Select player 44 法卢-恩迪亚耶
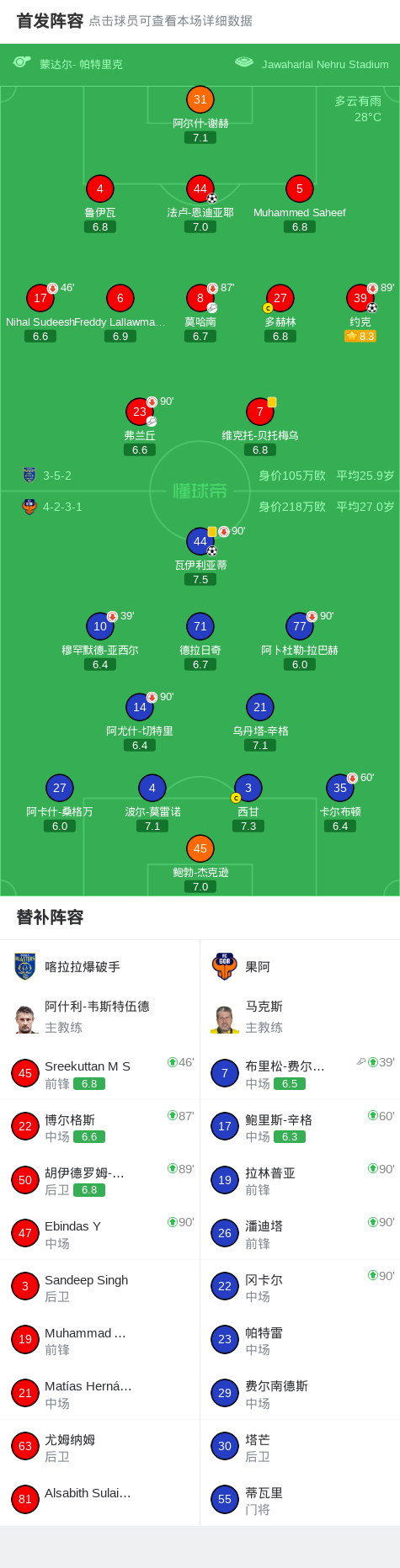The image size is (400, 1568). pyautogui.click(x=200, y=189)
